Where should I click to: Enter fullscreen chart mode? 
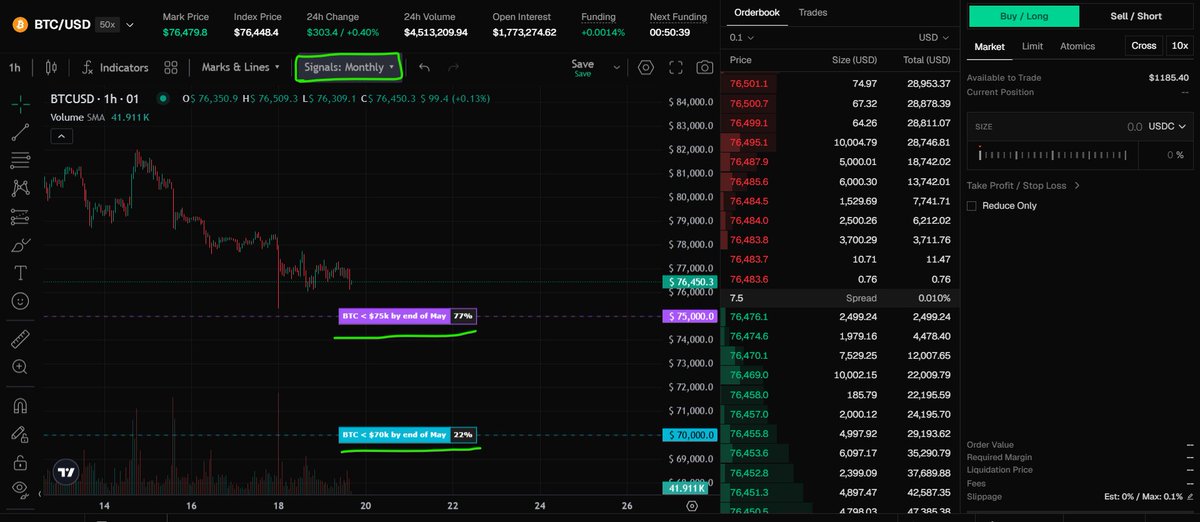point(676,67)
